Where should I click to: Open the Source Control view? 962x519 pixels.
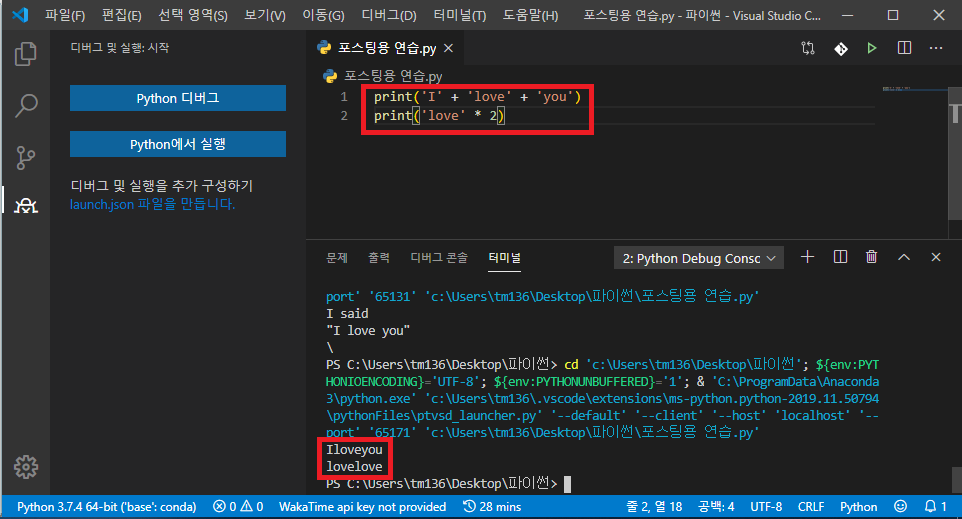[25, 158]
